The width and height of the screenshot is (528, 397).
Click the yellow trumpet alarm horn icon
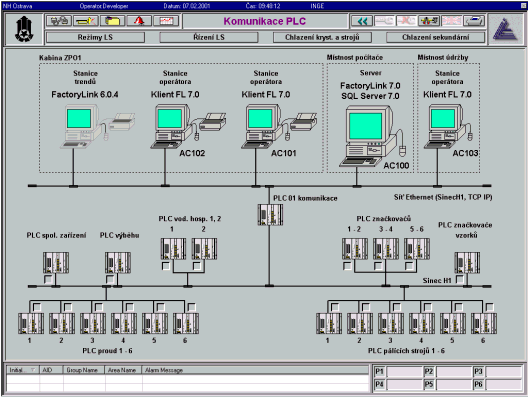[86, 21]
